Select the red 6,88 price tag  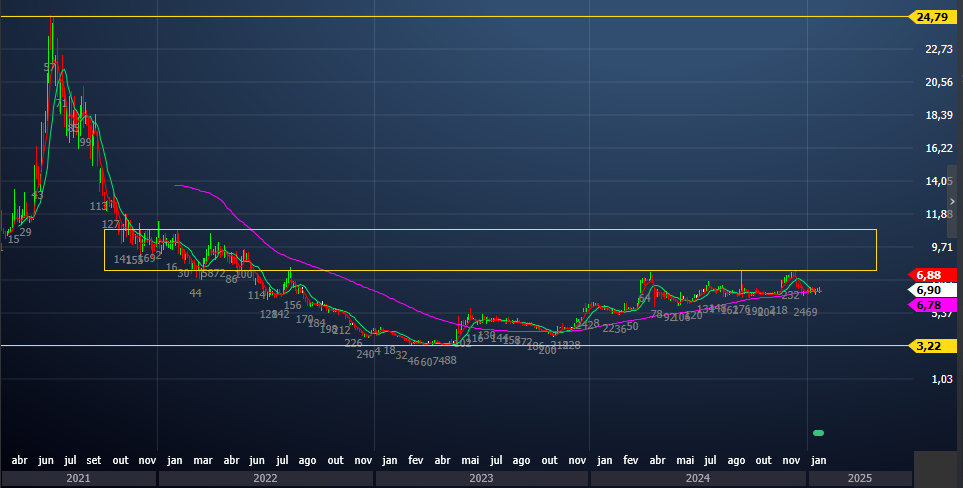(x=931, y=275)
